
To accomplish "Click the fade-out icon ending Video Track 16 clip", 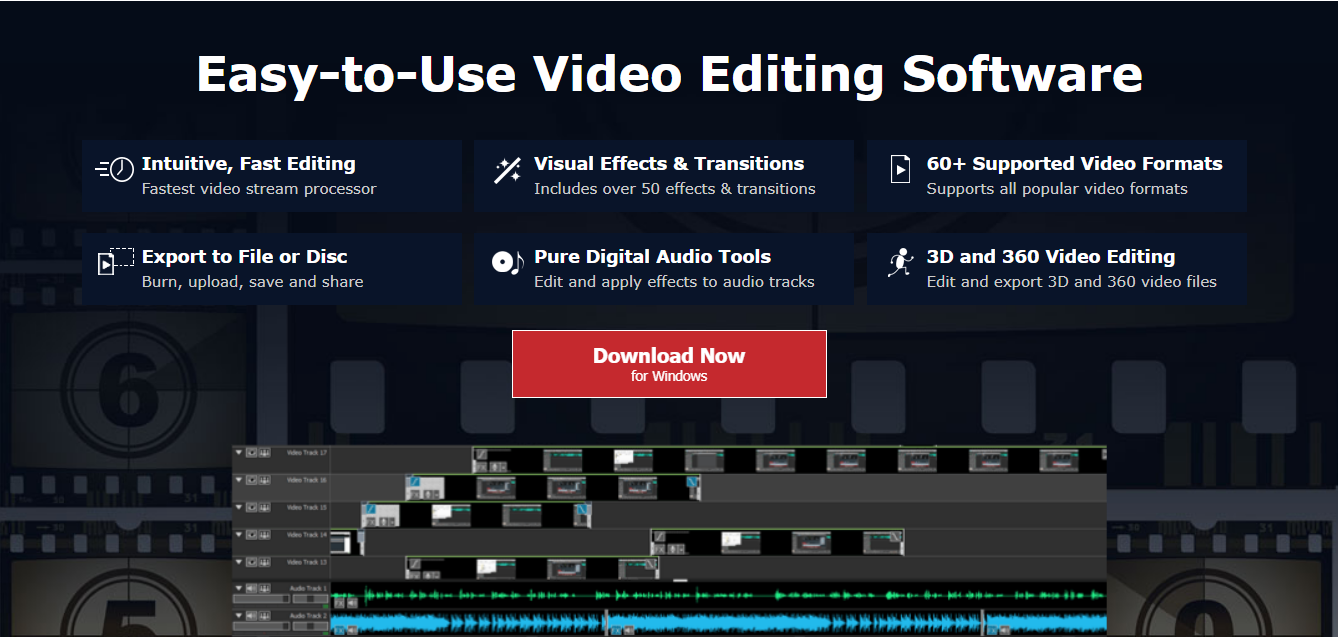I will [x=692, y=481].
